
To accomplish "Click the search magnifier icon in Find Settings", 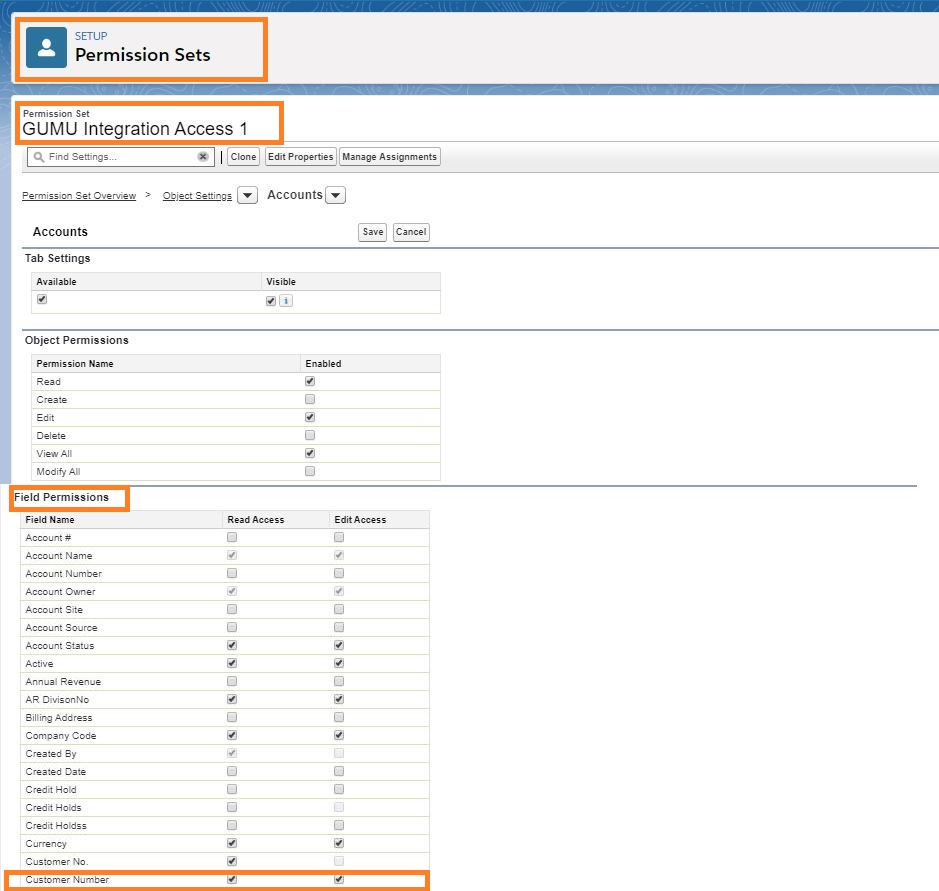I will tap(39, 157).
